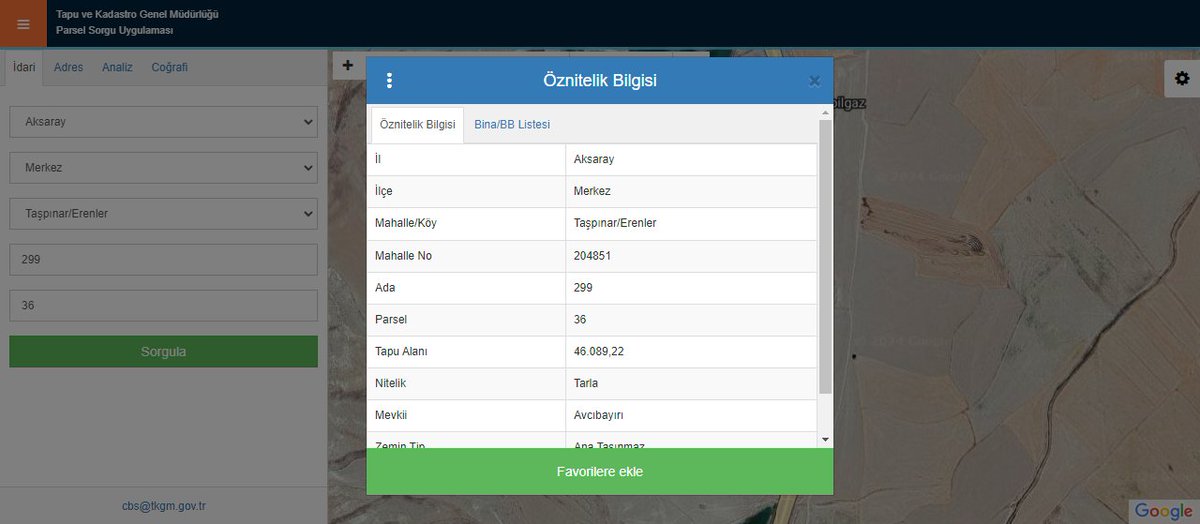Open the Merkez district dropdown
Viewport: 1200px width, 524px height.
pyautogui.click(x=164, y=167)
